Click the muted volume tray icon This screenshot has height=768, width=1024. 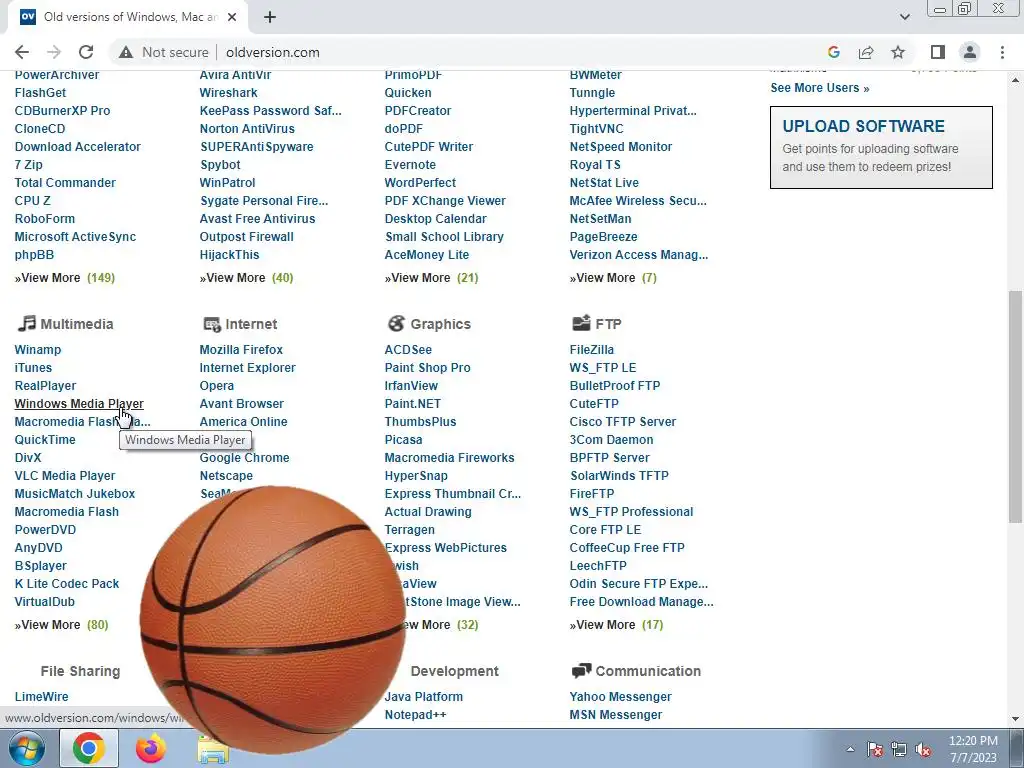tap(923, 749)
